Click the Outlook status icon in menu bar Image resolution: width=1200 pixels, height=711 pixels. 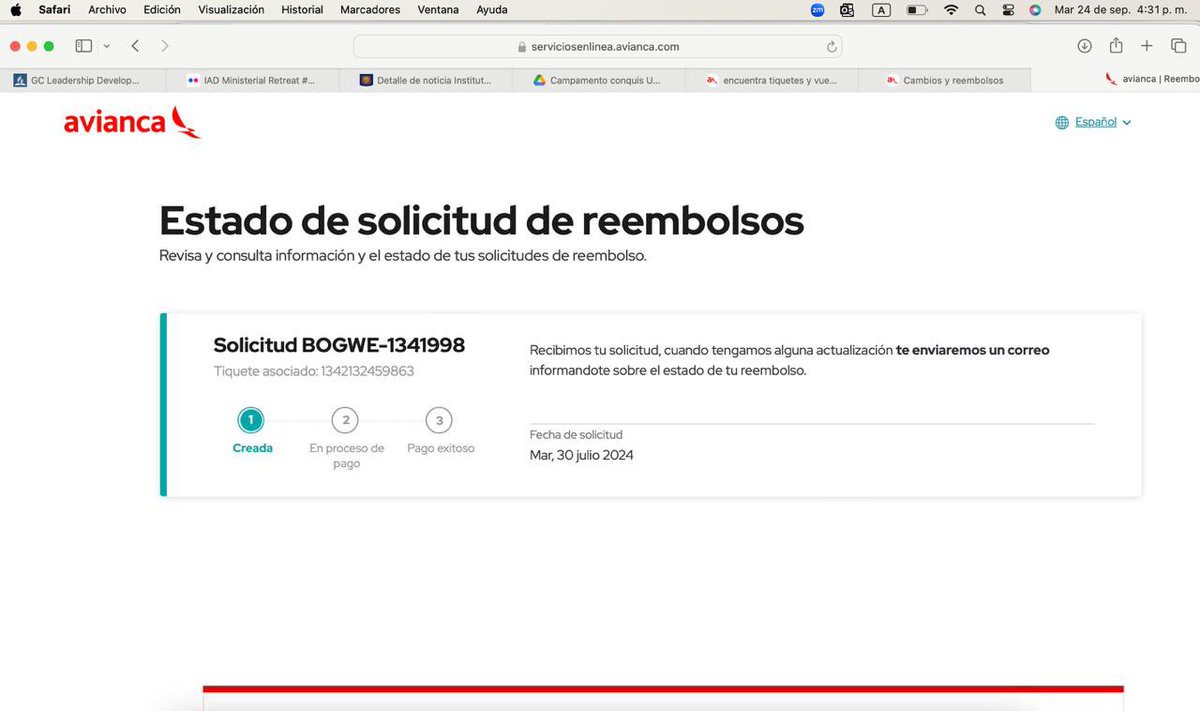point(847,10)
